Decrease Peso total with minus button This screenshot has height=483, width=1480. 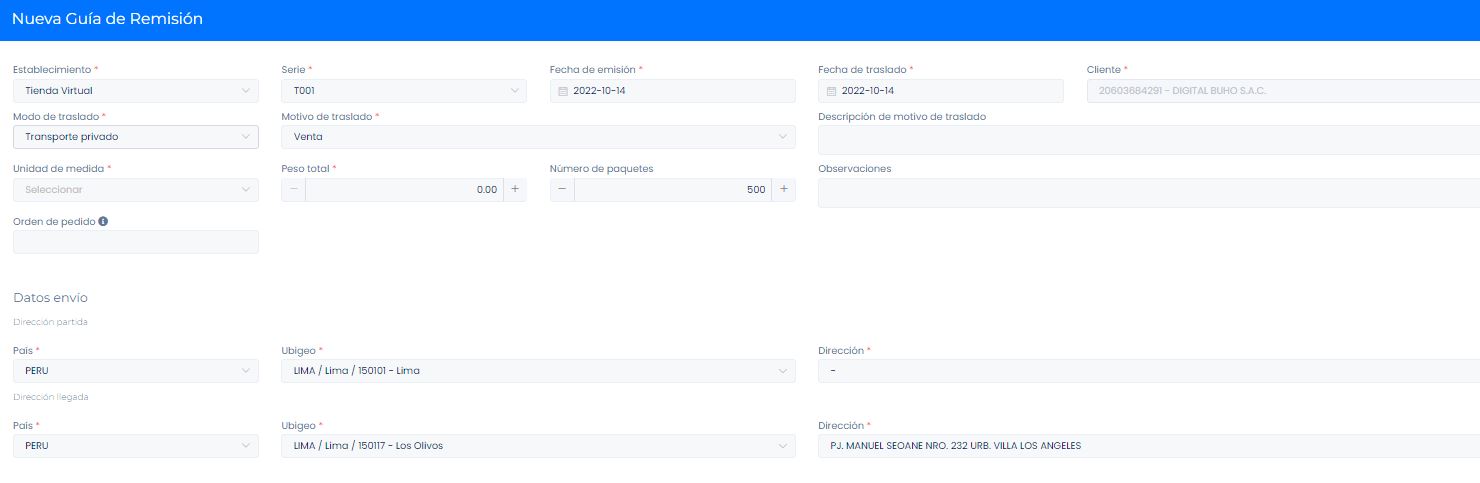(294, 190)
